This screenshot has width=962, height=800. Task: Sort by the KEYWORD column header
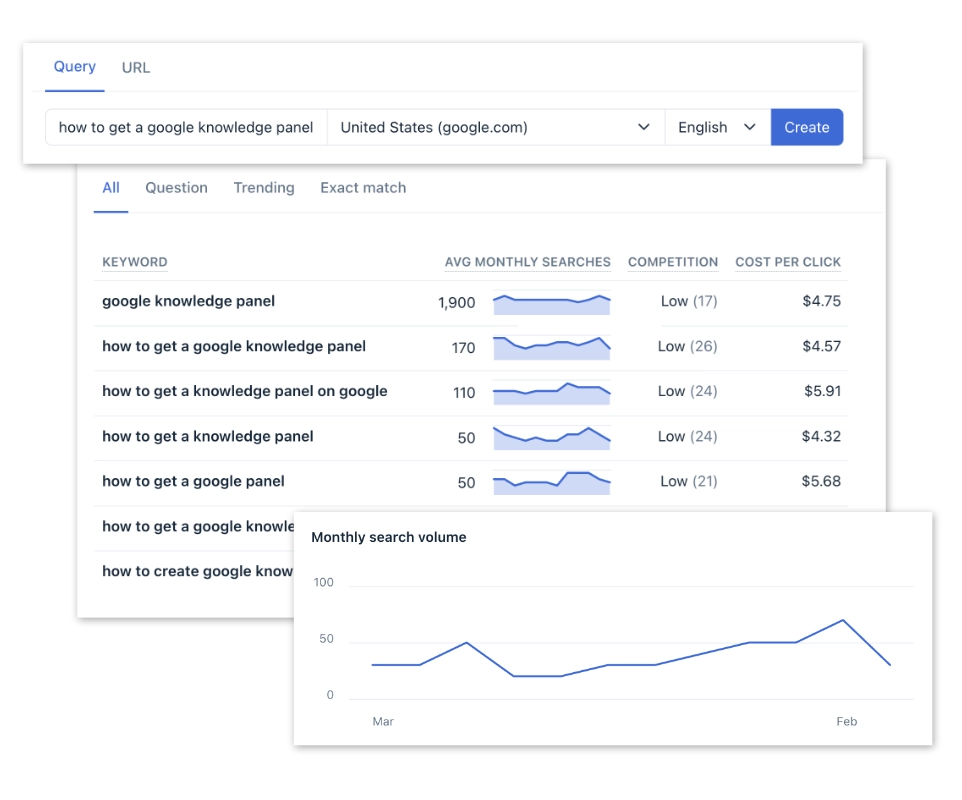point(134,262)
